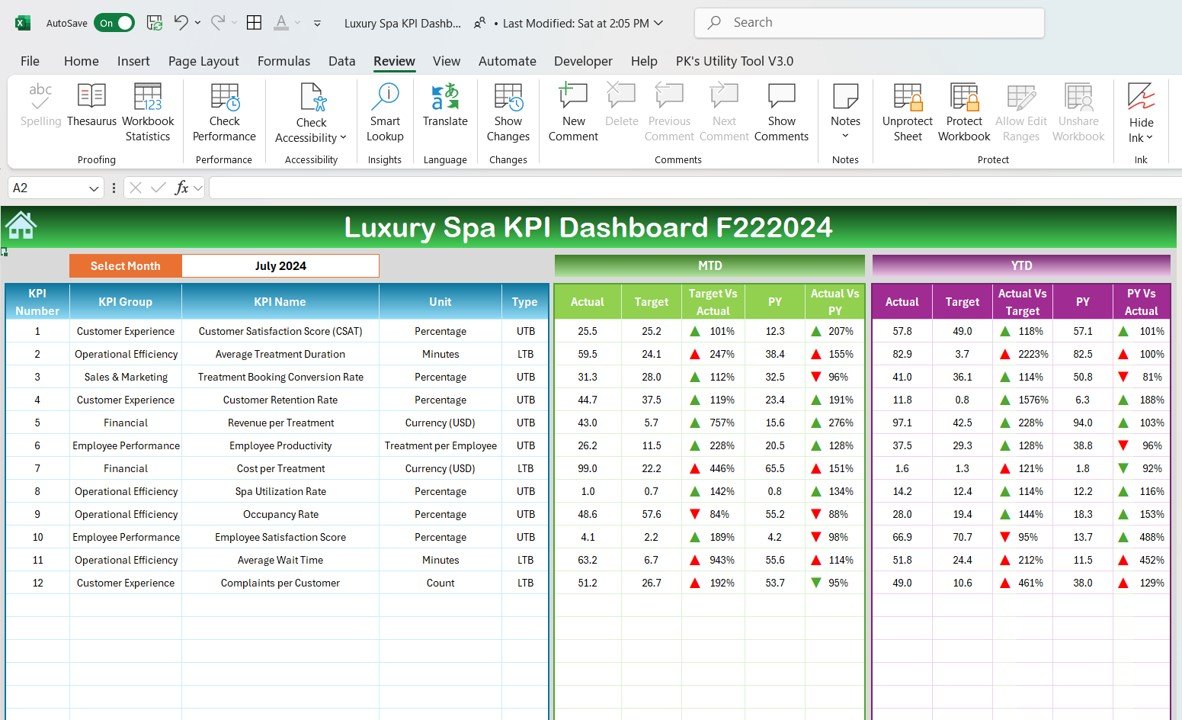
Task: Click the formula bar Enter checkmark
Action: tap(158, 188)
